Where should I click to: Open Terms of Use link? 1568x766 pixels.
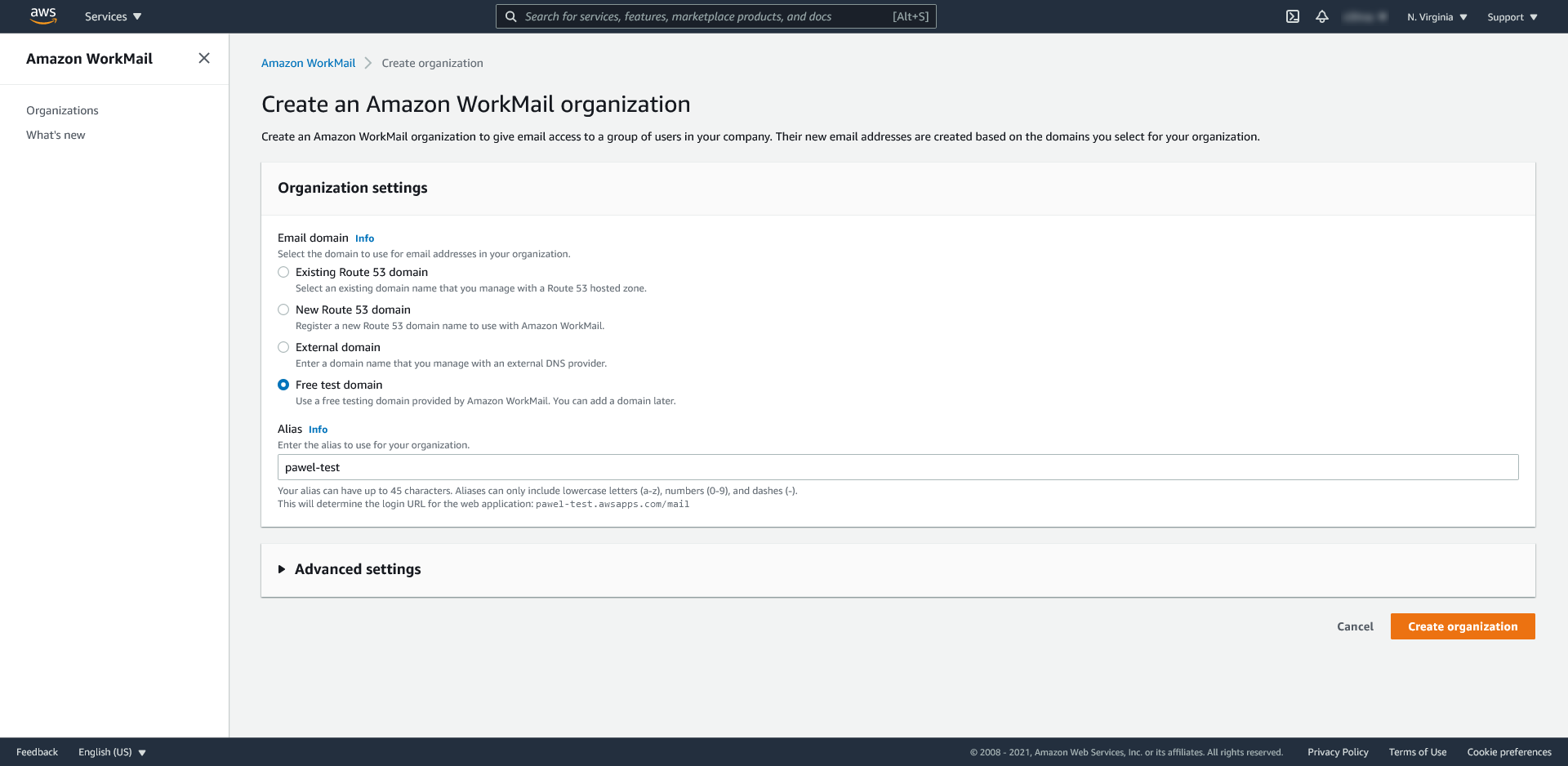[1417, 752]
